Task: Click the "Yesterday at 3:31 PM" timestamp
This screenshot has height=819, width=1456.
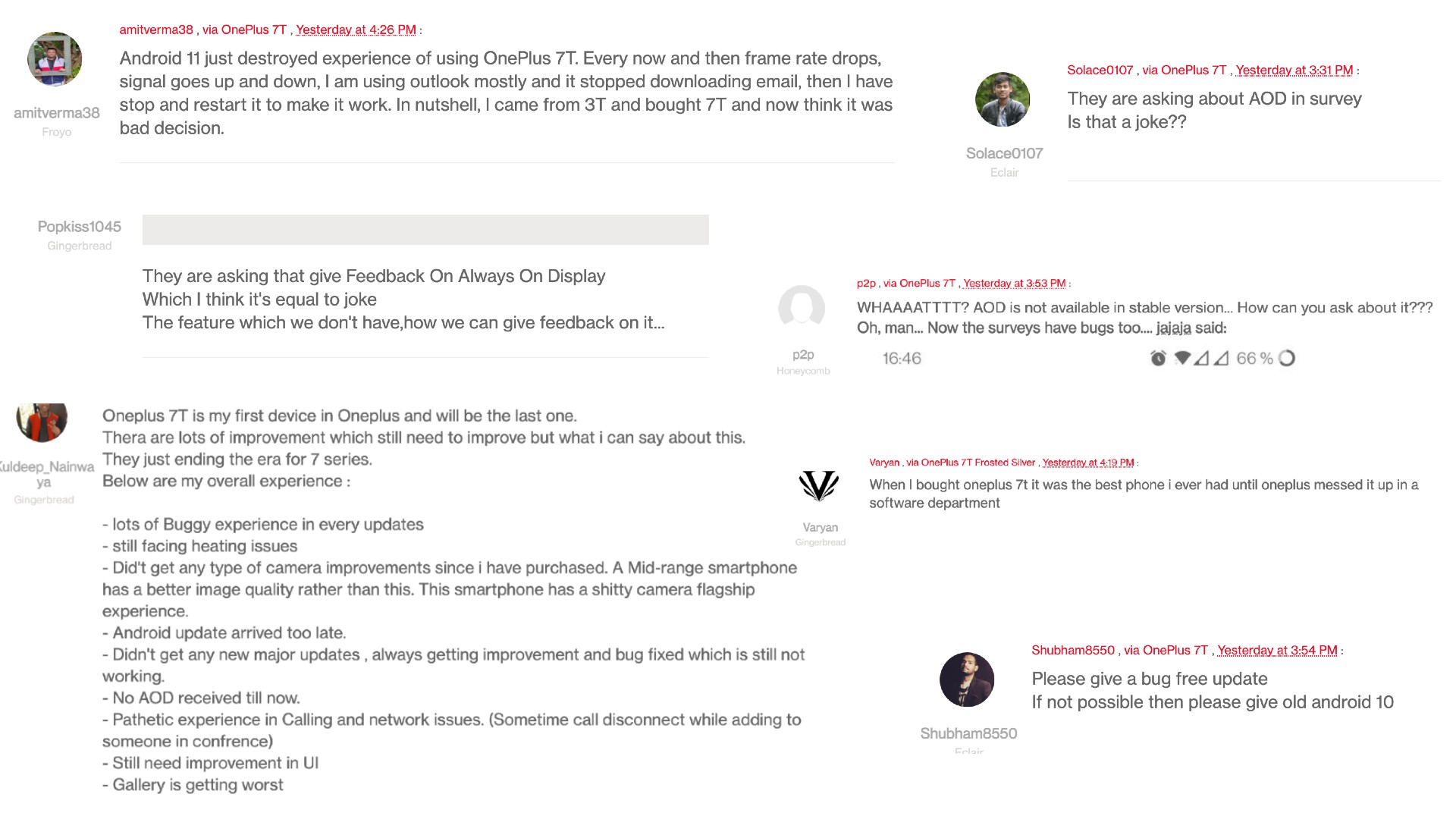Action: tap(1294, 71)
